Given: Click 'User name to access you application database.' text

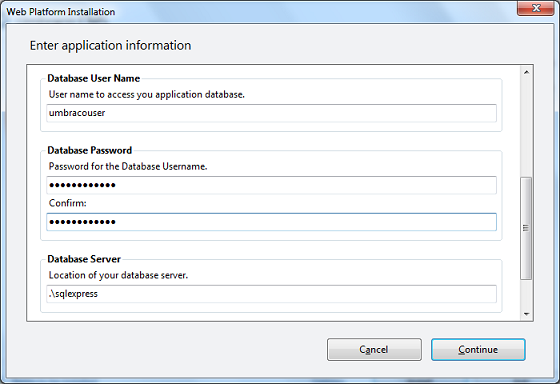Looking at the screenshot, I should (x=146, y=95).
